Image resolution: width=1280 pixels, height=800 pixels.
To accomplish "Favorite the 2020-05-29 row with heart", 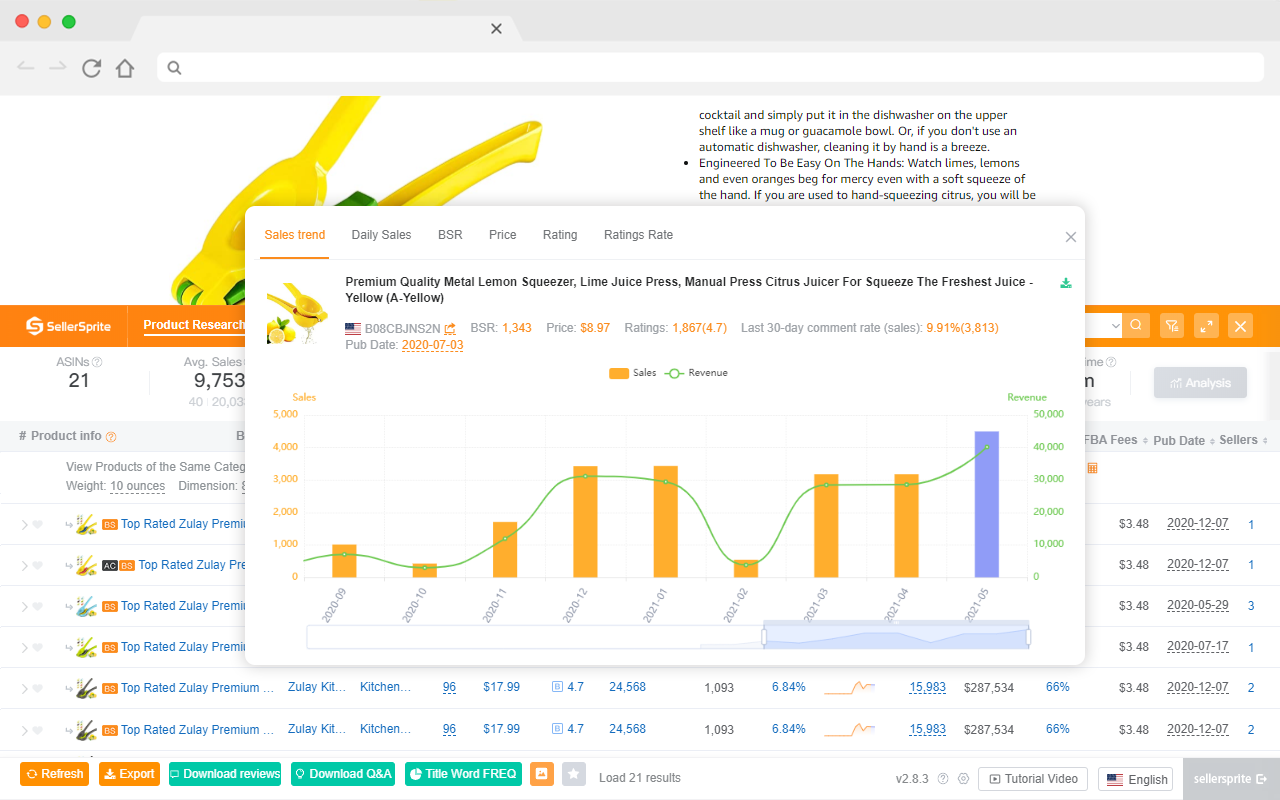I will tap(38, 607).
